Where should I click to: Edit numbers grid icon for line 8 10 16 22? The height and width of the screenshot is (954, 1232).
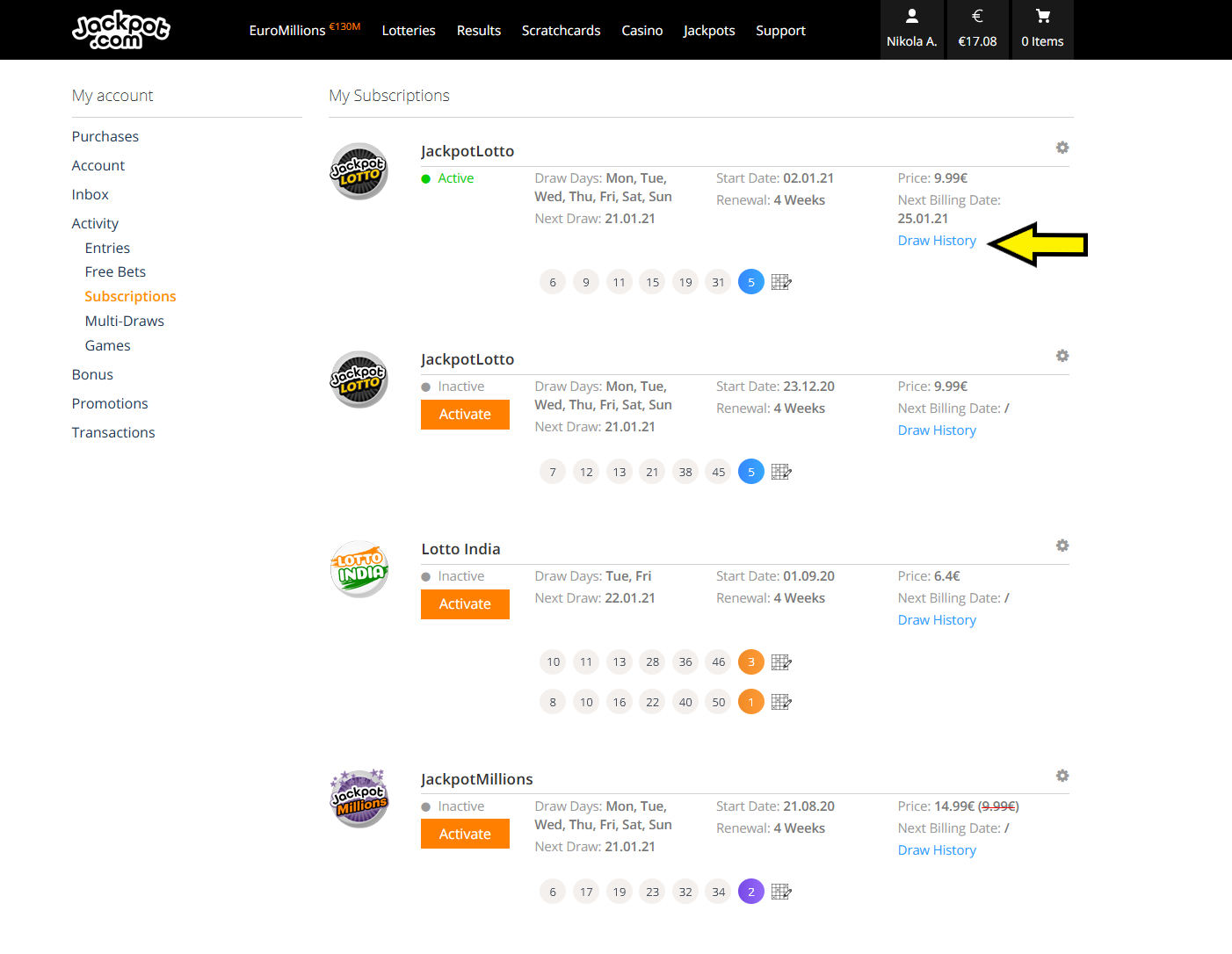pyautogui.click(x=781, y=702)
